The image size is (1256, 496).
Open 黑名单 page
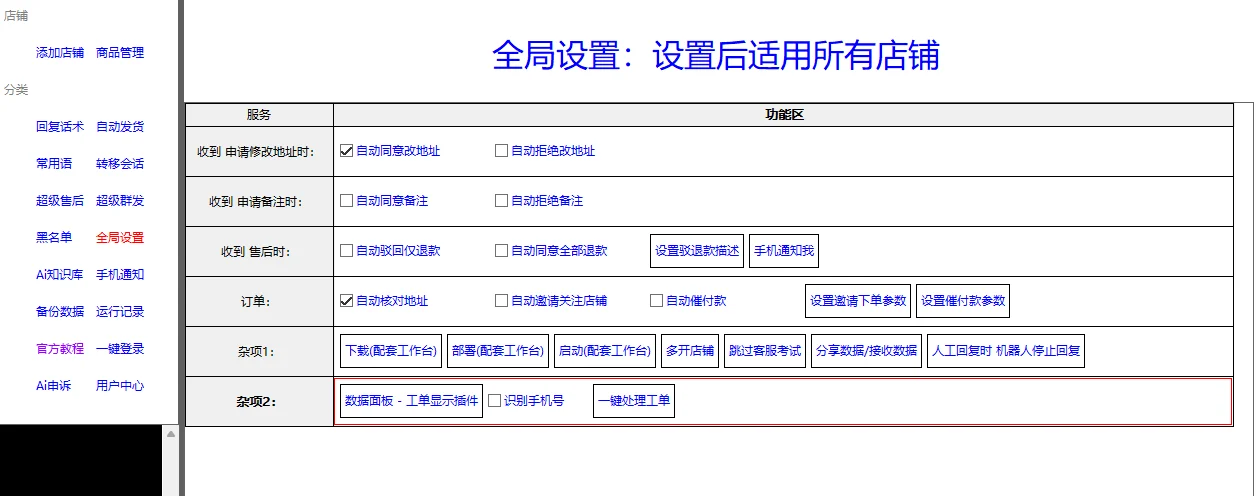54,238
